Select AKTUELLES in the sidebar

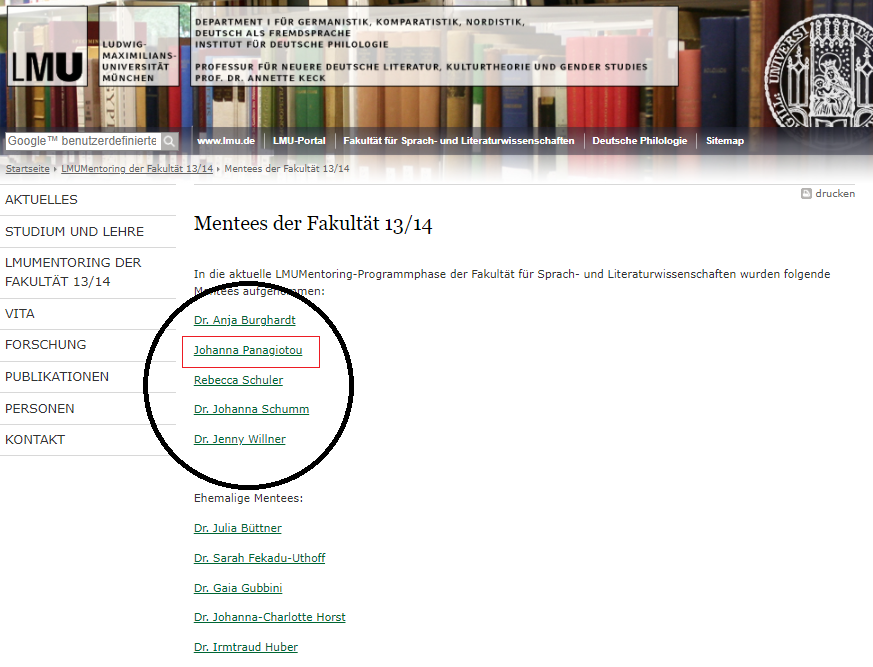coord(41,200)
